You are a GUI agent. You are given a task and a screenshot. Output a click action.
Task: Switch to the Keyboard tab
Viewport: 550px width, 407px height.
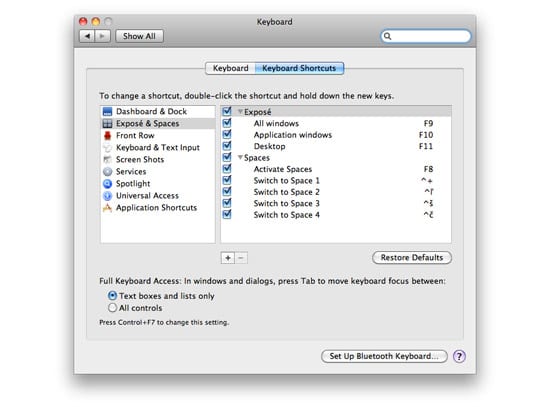pos(230,68)
